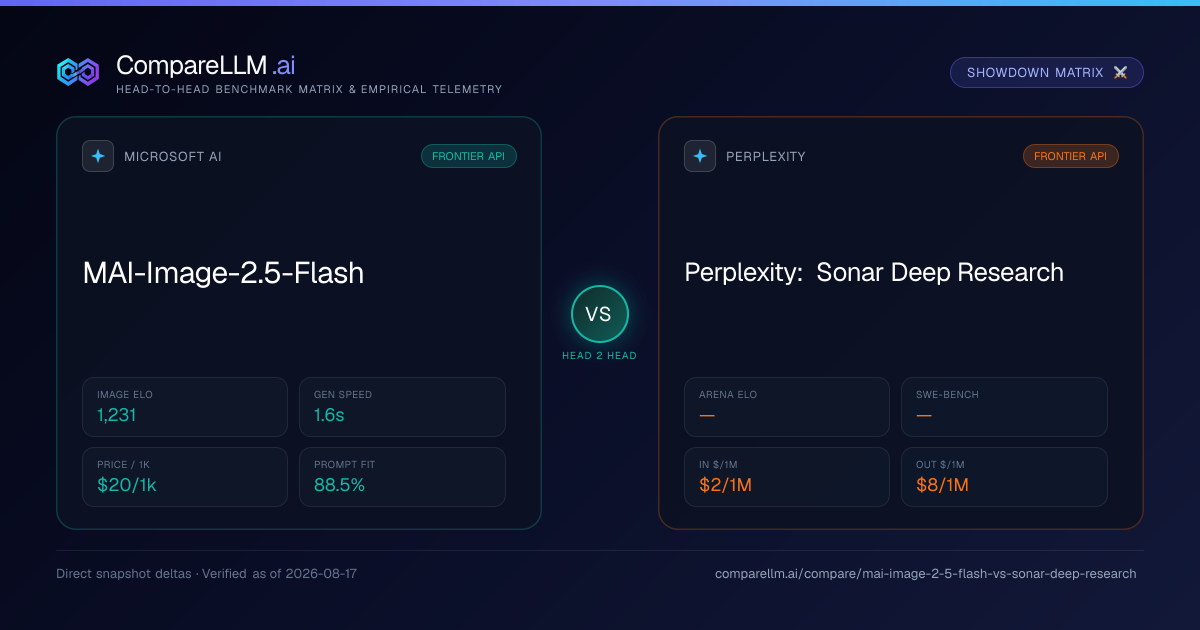Viewport: 1200px width, 630px height.
Task: Open the comparellm.ai compare URL link
Action: [925, 574]
